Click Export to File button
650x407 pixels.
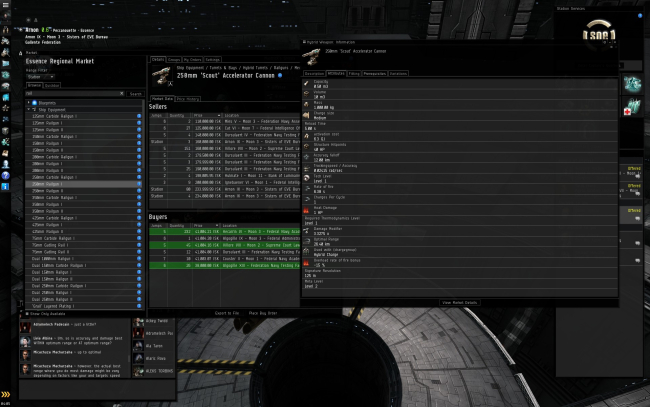[x=227, y=313]
